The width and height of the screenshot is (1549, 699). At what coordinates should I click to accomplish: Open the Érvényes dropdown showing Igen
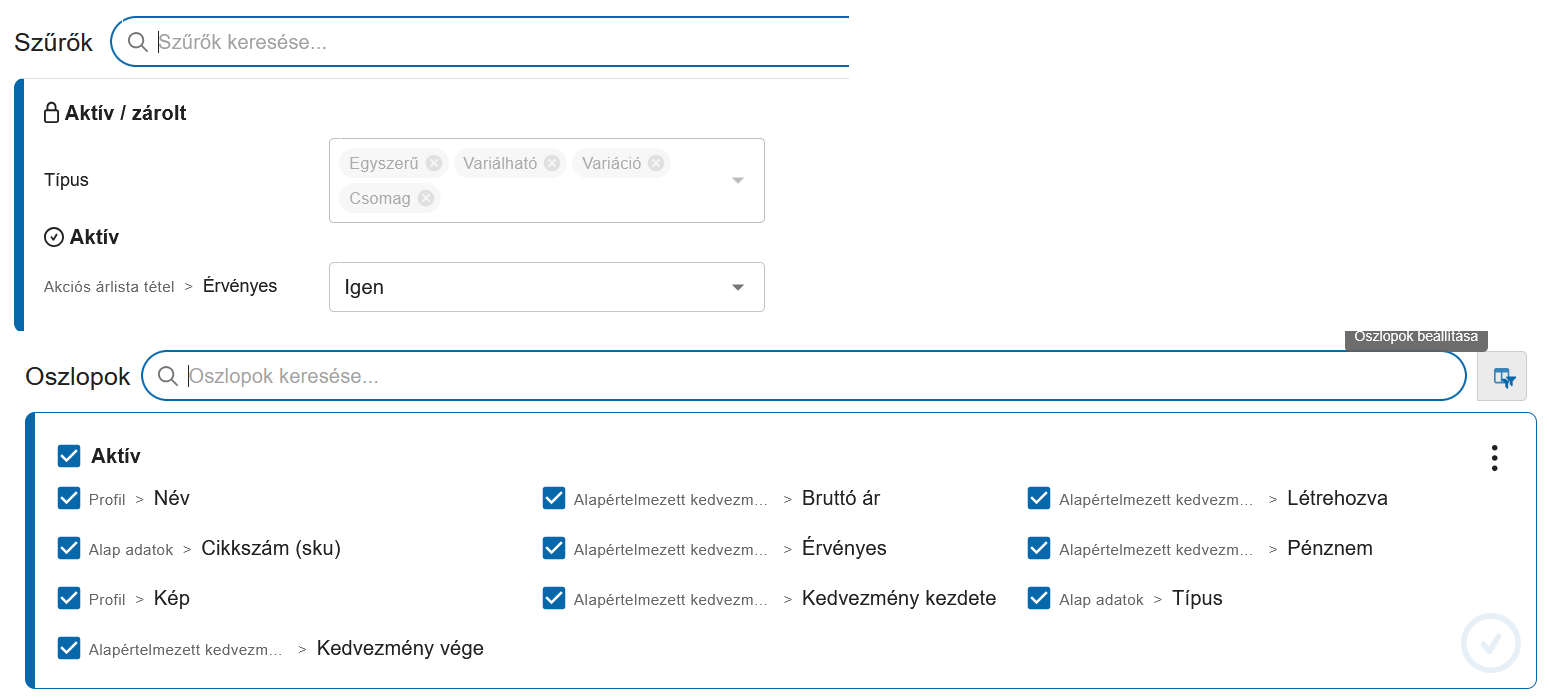pos(546,287)
